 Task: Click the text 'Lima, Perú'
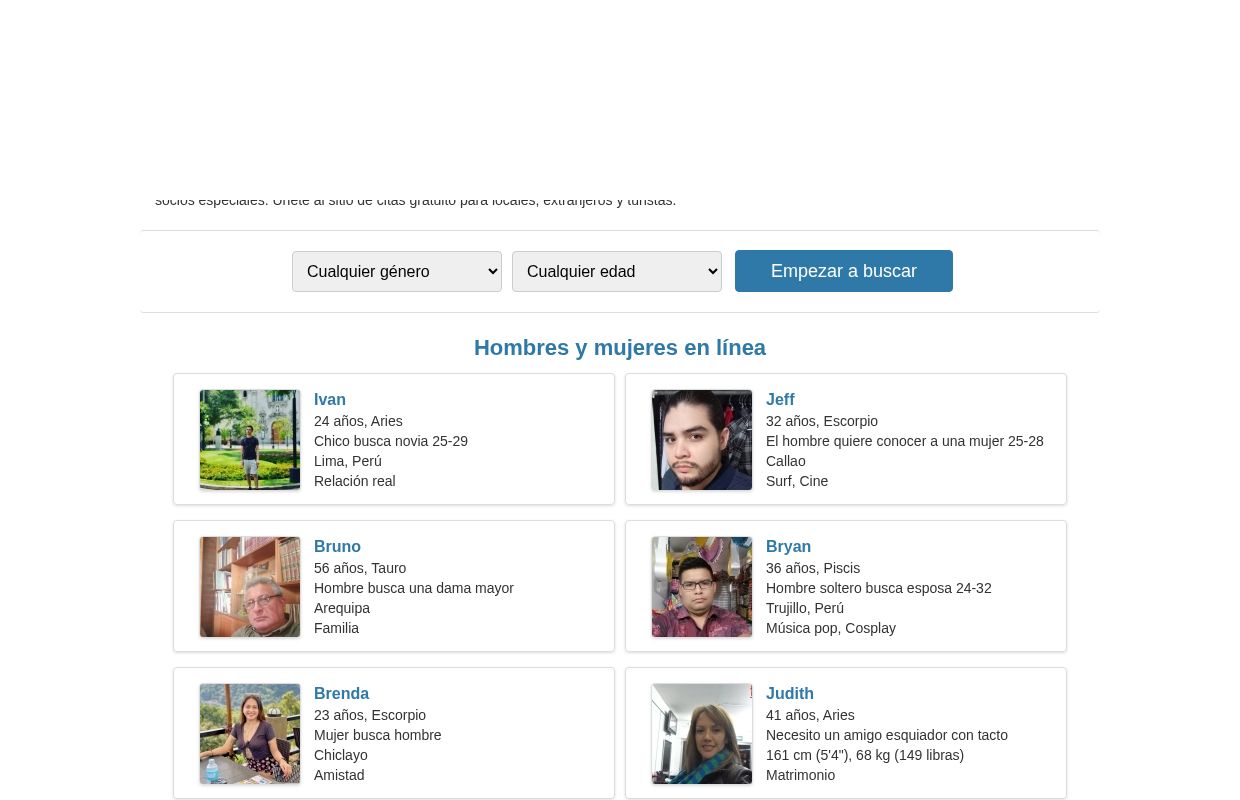[x=348, y=461]
